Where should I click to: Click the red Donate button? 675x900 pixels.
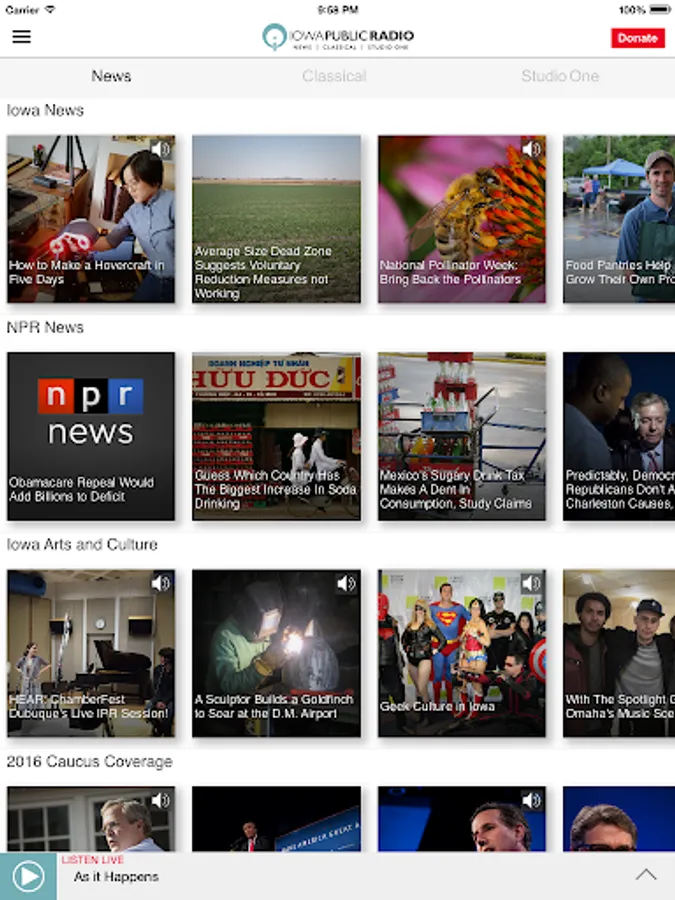tap(638, 38)
